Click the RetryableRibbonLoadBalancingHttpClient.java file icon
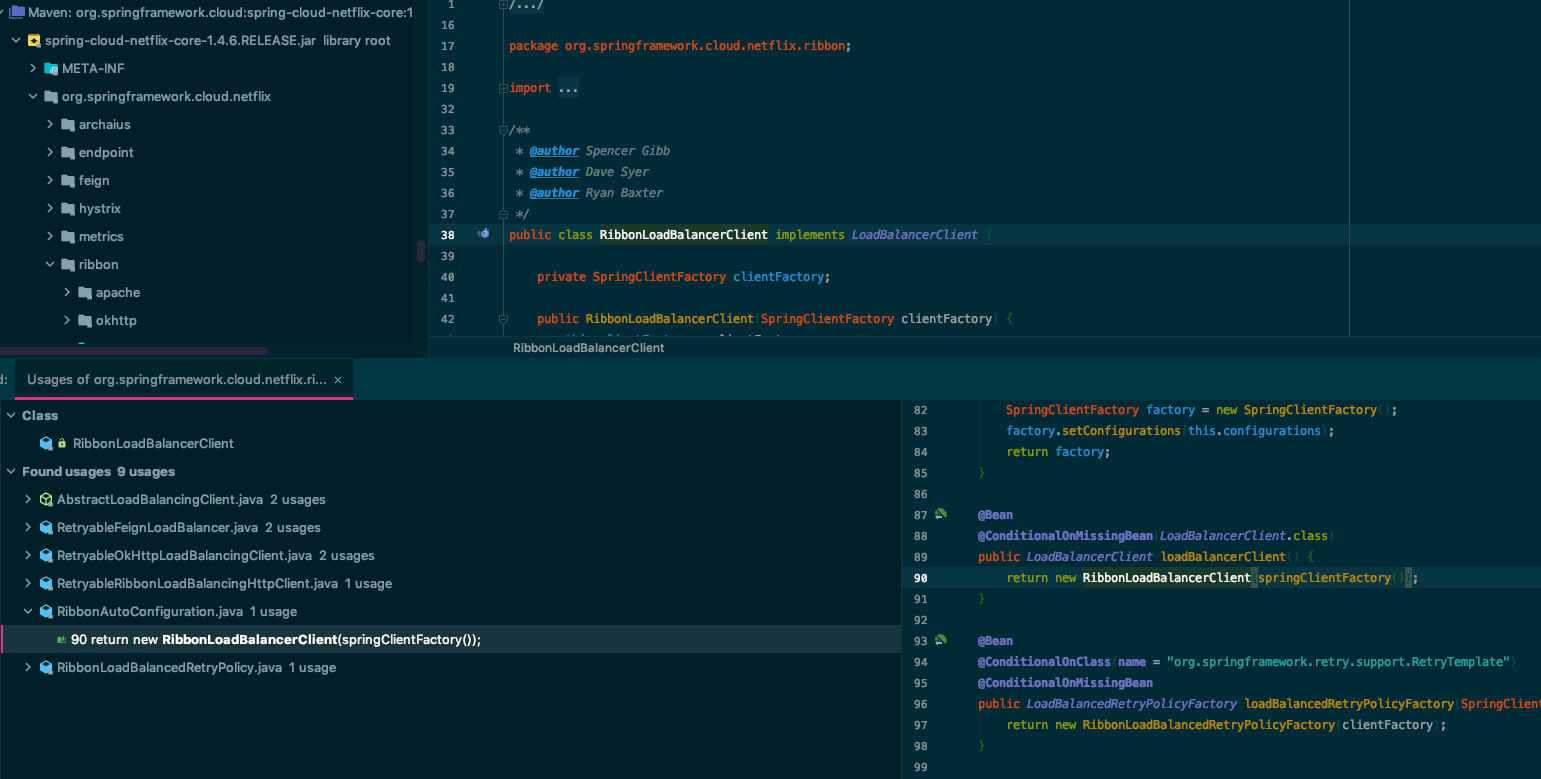The image size is (1541, 779). click(x=46, y=583)
